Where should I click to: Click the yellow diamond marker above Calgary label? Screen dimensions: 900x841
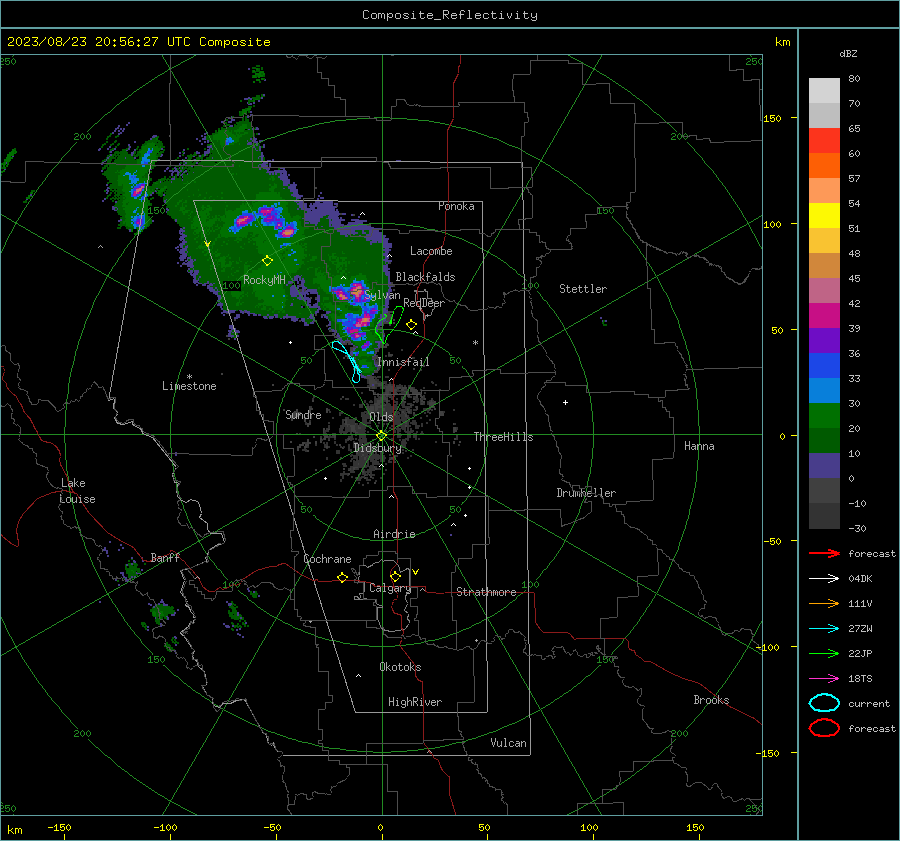point(395,576)
